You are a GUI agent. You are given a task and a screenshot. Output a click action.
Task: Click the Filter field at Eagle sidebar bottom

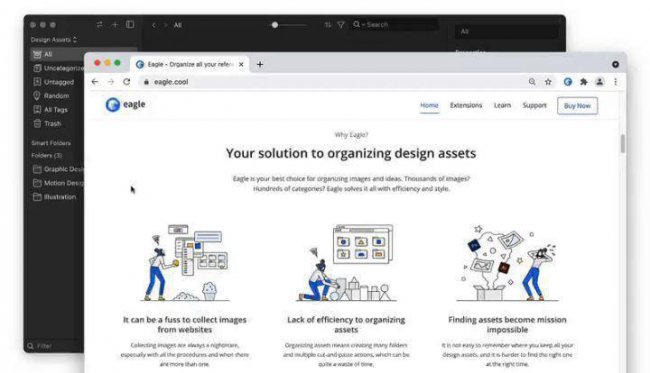point(55,346)
